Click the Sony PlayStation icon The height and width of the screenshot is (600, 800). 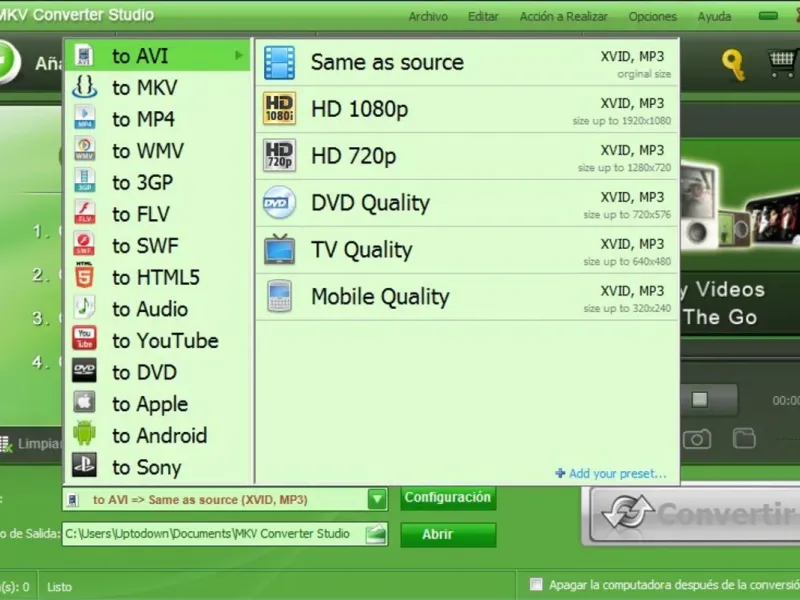84,466
